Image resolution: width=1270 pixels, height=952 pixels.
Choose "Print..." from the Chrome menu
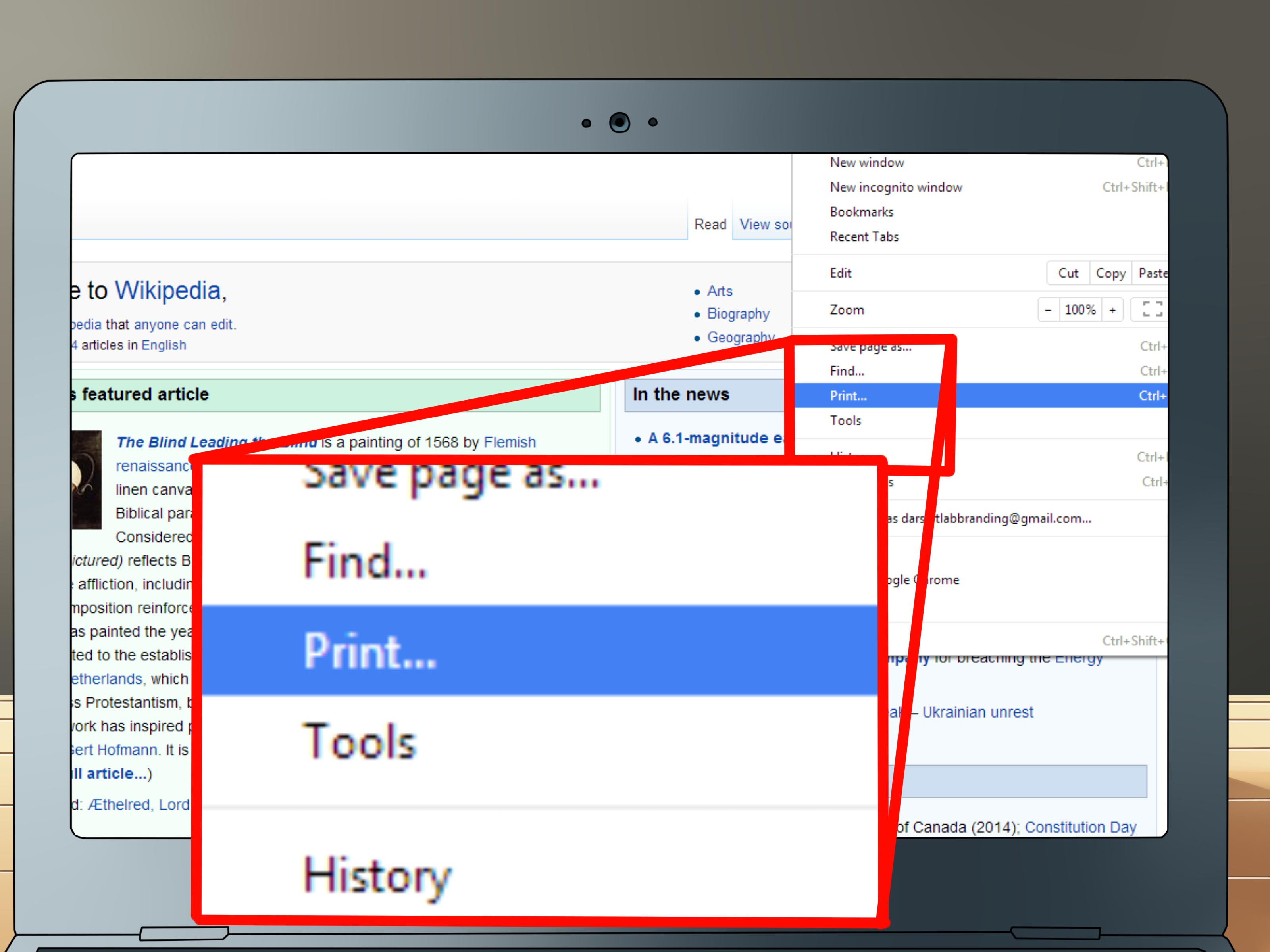pos(849,396)
